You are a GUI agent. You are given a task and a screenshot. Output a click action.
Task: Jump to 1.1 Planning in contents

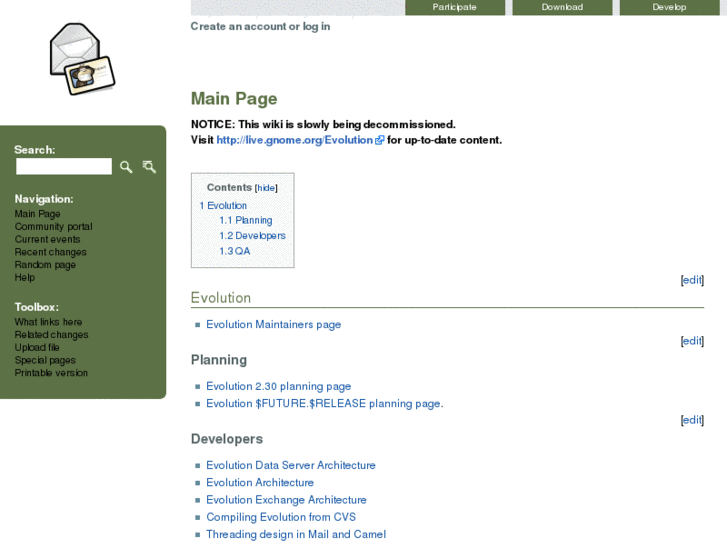246,220
